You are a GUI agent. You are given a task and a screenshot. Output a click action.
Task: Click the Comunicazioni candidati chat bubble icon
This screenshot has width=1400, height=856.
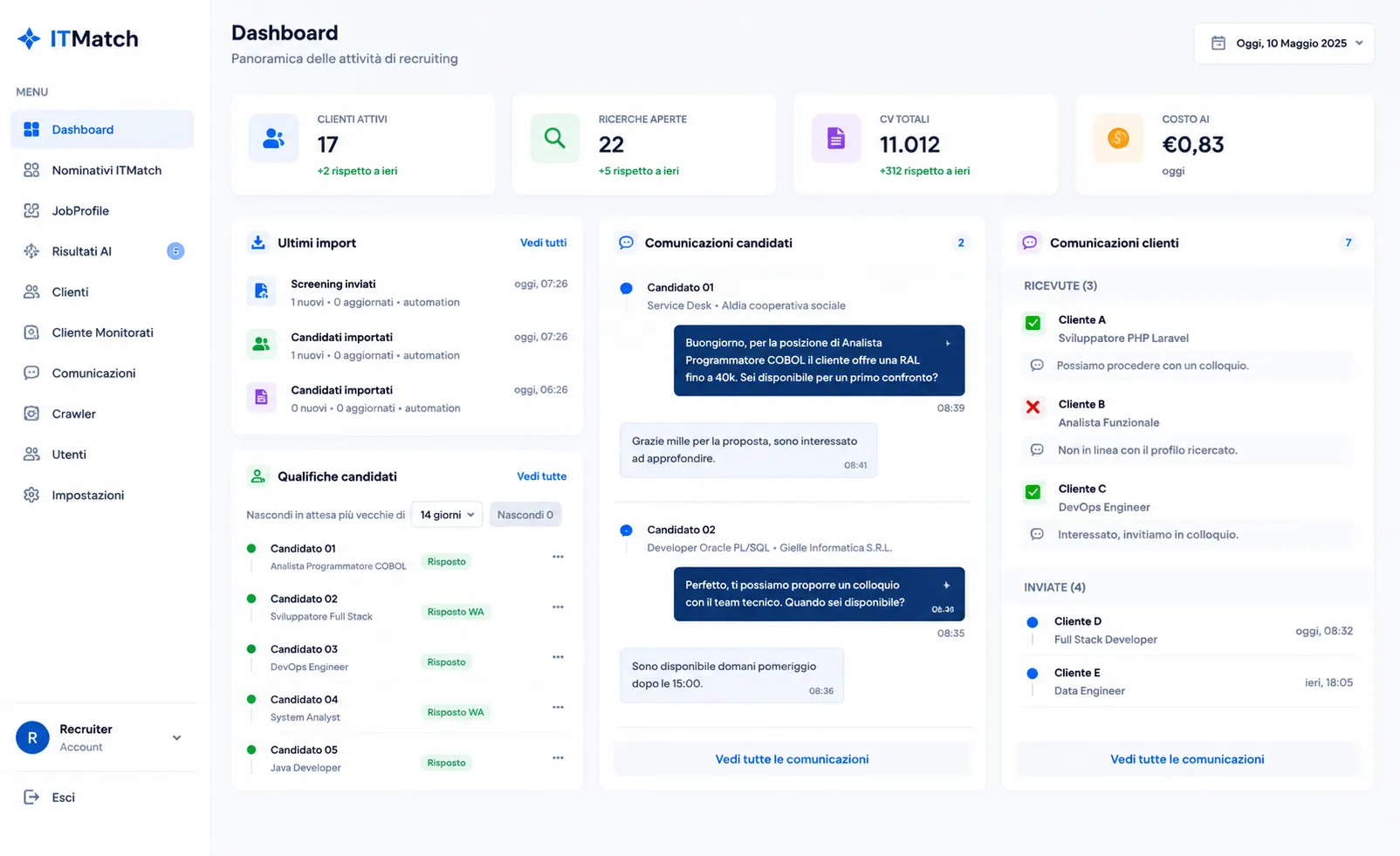coord(626,243)
